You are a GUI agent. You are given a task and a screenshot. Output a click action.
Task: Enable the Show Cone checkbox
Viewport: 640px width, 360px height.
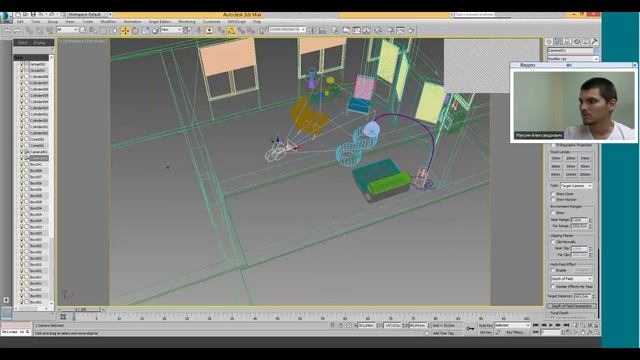pos(553,194)
